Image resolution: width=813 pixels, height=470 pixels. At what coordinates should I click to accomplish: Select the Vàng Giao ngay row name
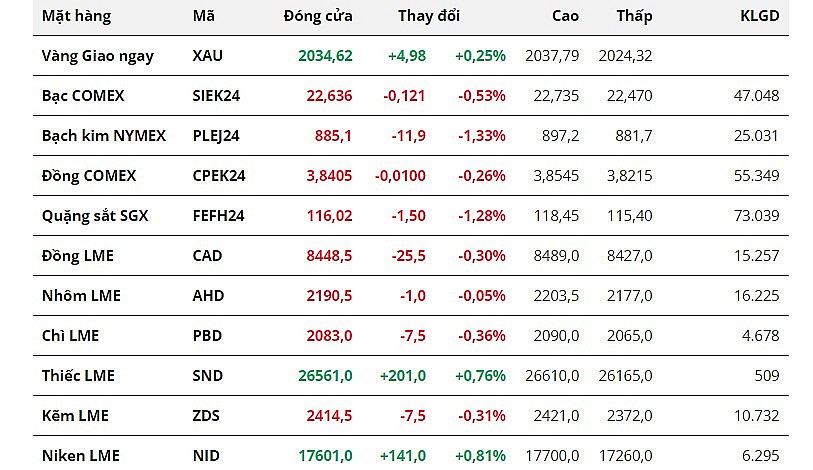(x=98, y=56)
